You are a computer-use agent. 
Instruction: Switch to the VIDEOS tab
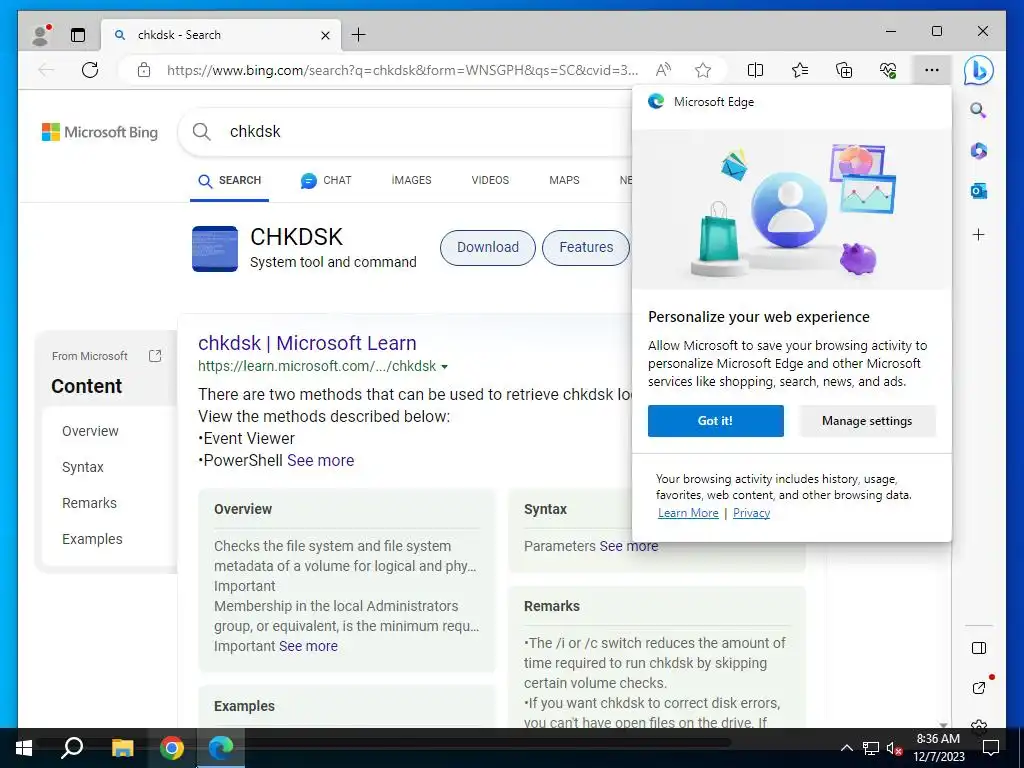click(490, 180)
